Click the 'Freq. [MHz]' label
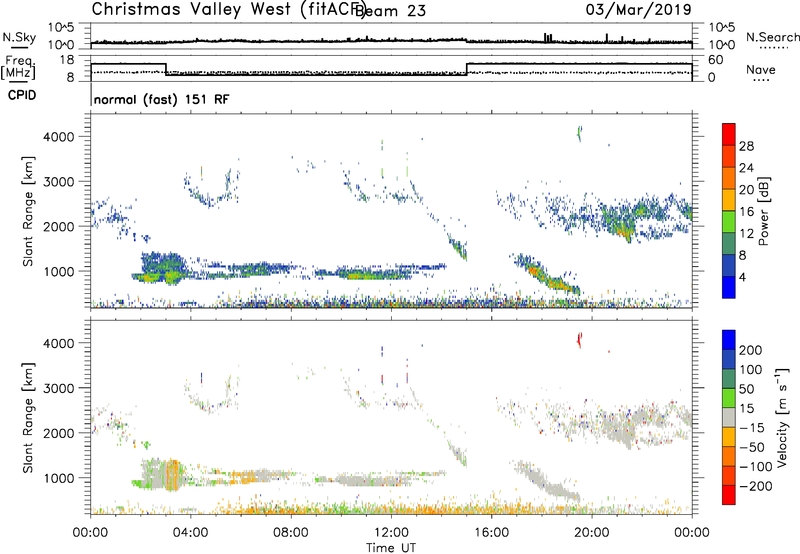The width and height of the screenshot is (800, 554). pos(18,68)
